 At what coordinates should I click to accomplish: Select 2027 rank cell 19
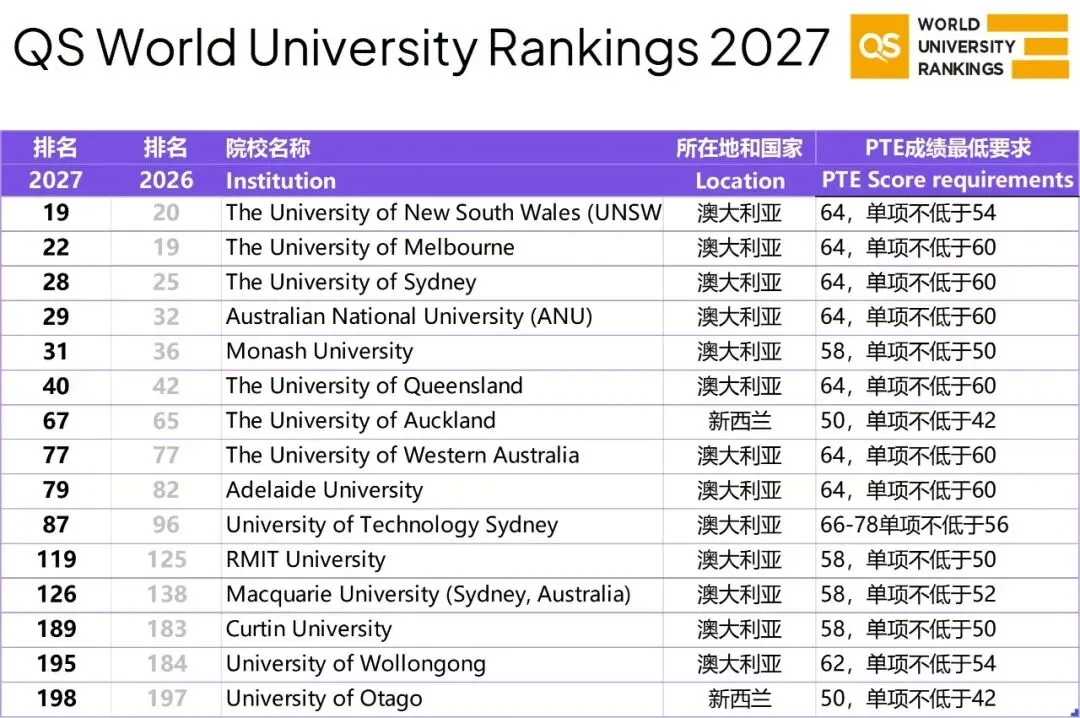56,213
